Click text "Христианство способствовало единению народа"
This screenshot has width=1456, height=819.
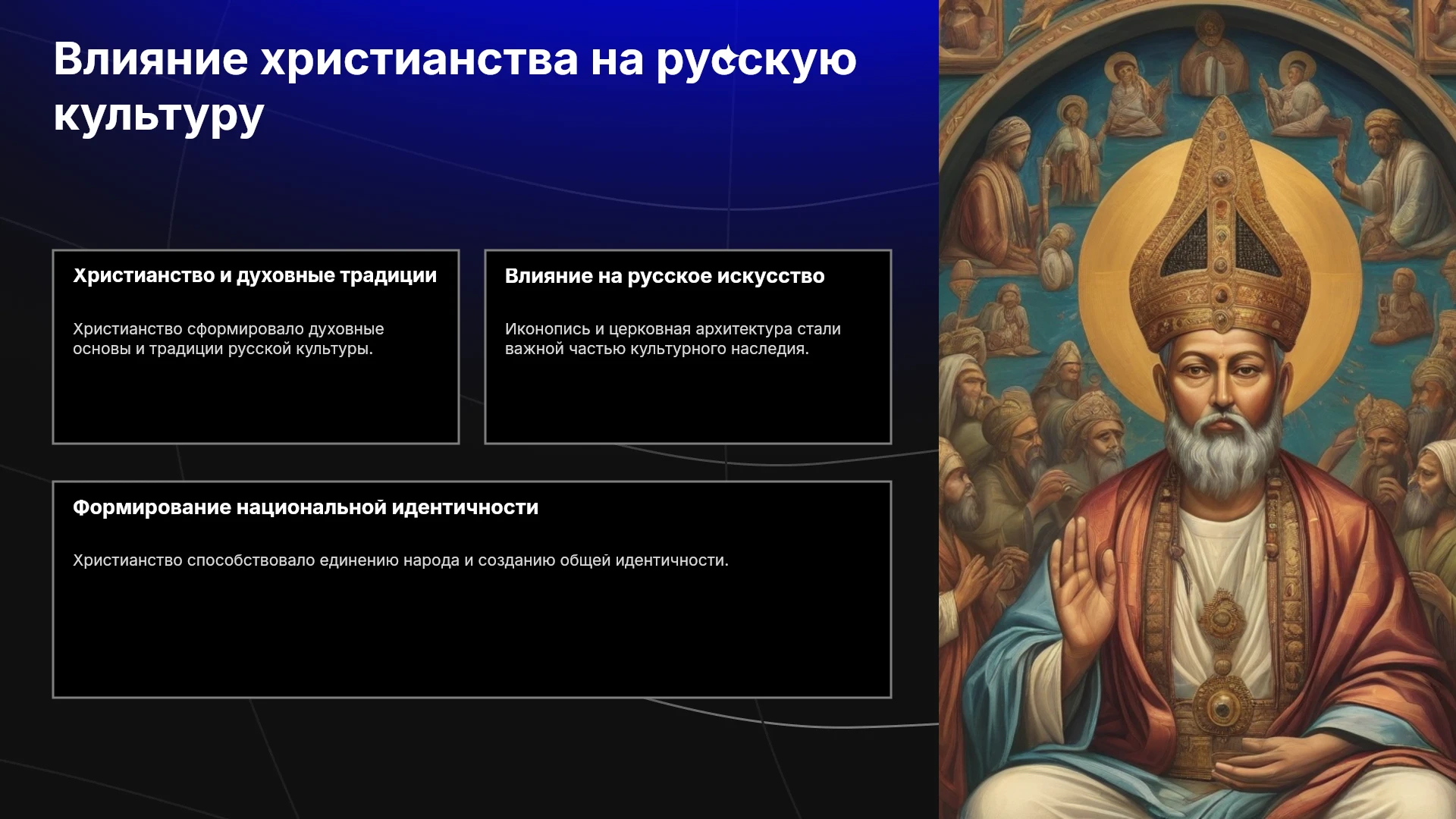tap(400, 560)
